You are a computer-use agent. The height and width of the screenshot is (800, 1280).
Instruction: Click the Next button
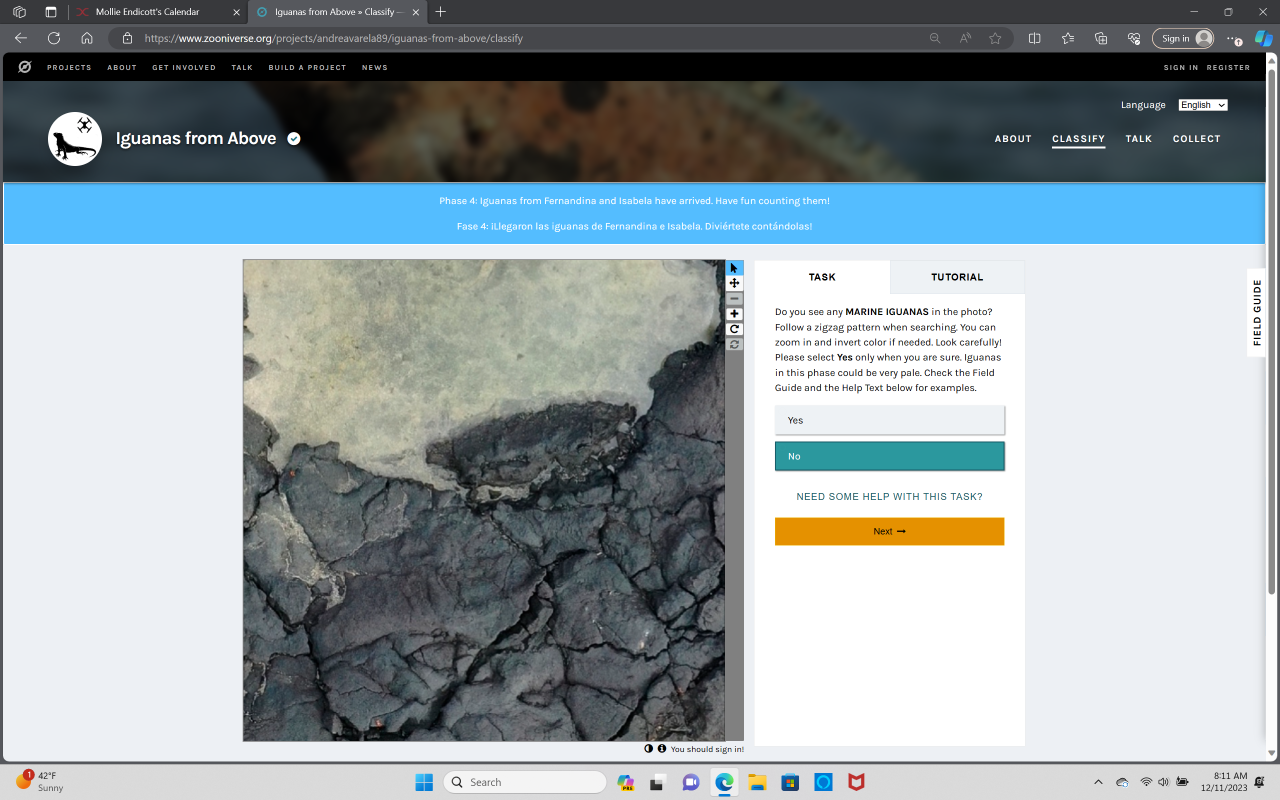point(889,531)
